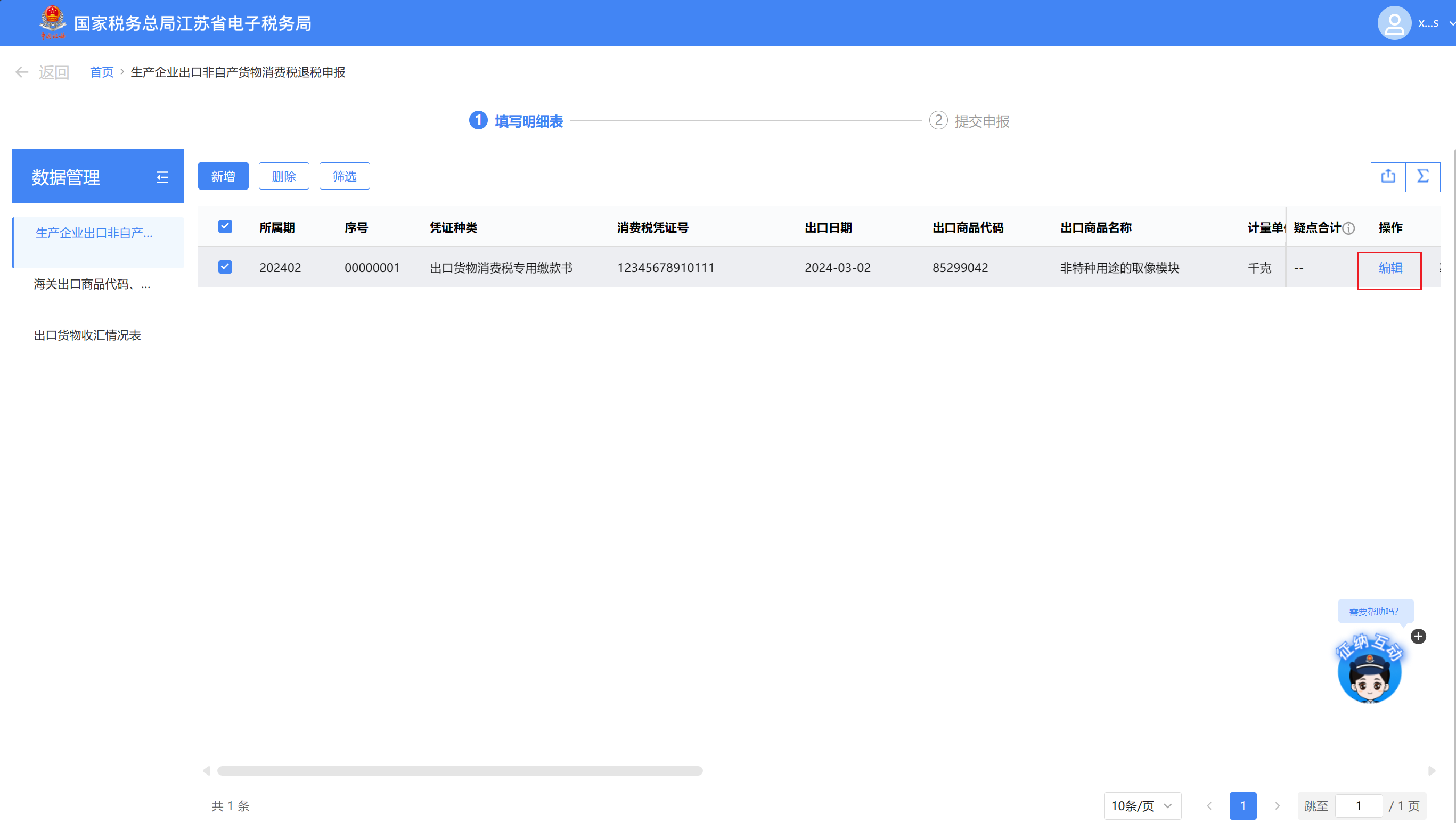Toggle the select-all checkbox in table header

pos(225,227)
